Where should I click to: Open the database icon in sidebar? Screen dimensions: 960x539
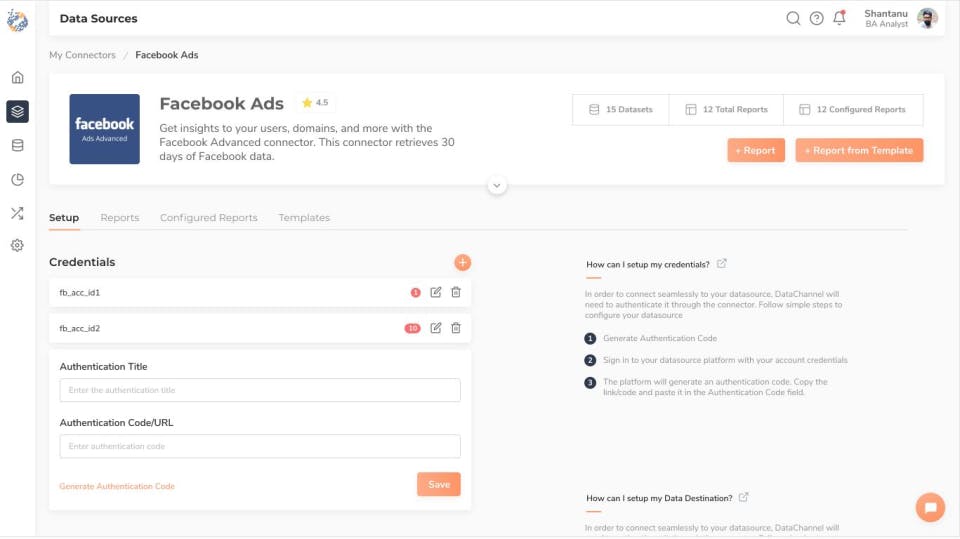pyautogui.click(x=17, y=146)
